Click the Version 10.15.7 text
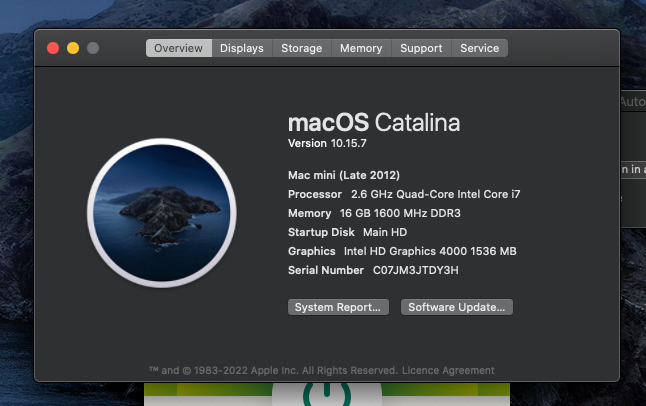The height and width of the screenshot is (406, 646). click(x=327, y=143)
